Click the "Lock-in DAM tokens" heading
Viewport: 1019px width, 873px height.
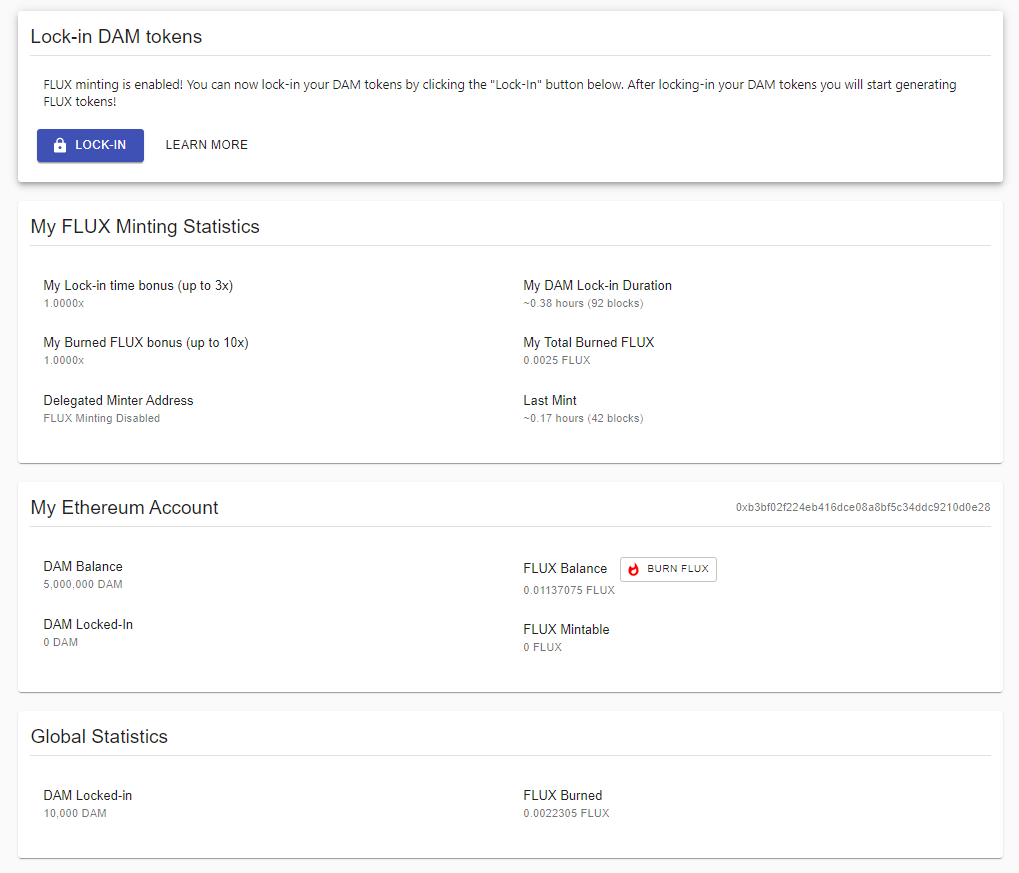click(116, 37)
